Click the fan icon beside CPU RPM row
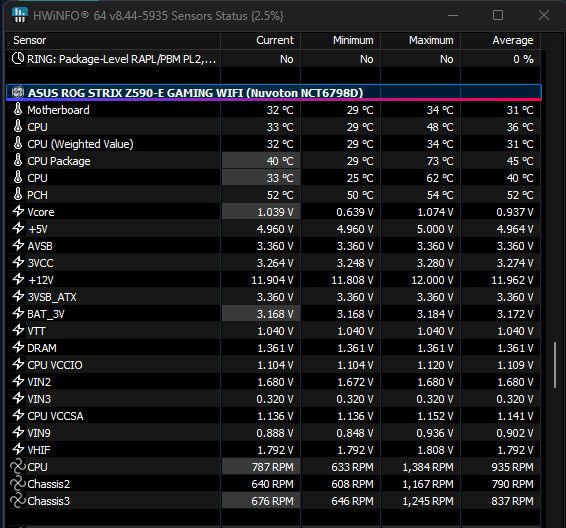This screenshot has height=528, width=566. 18,466
